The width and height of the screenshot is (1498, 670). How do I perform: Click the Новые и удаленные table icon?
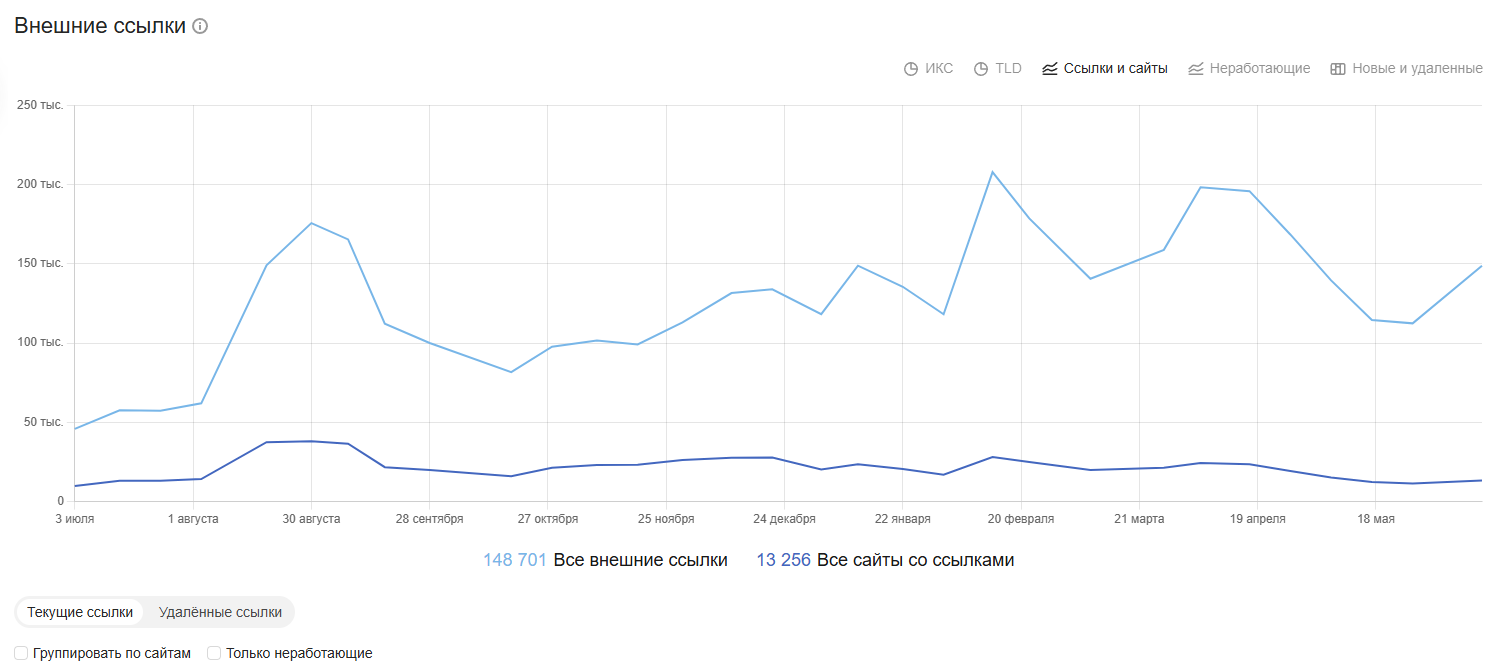tap(1338, 69)
